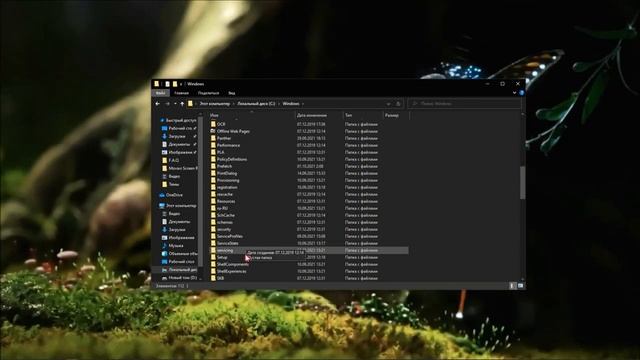Select the registration folder

pyautogui.click(x=227, y=187)
